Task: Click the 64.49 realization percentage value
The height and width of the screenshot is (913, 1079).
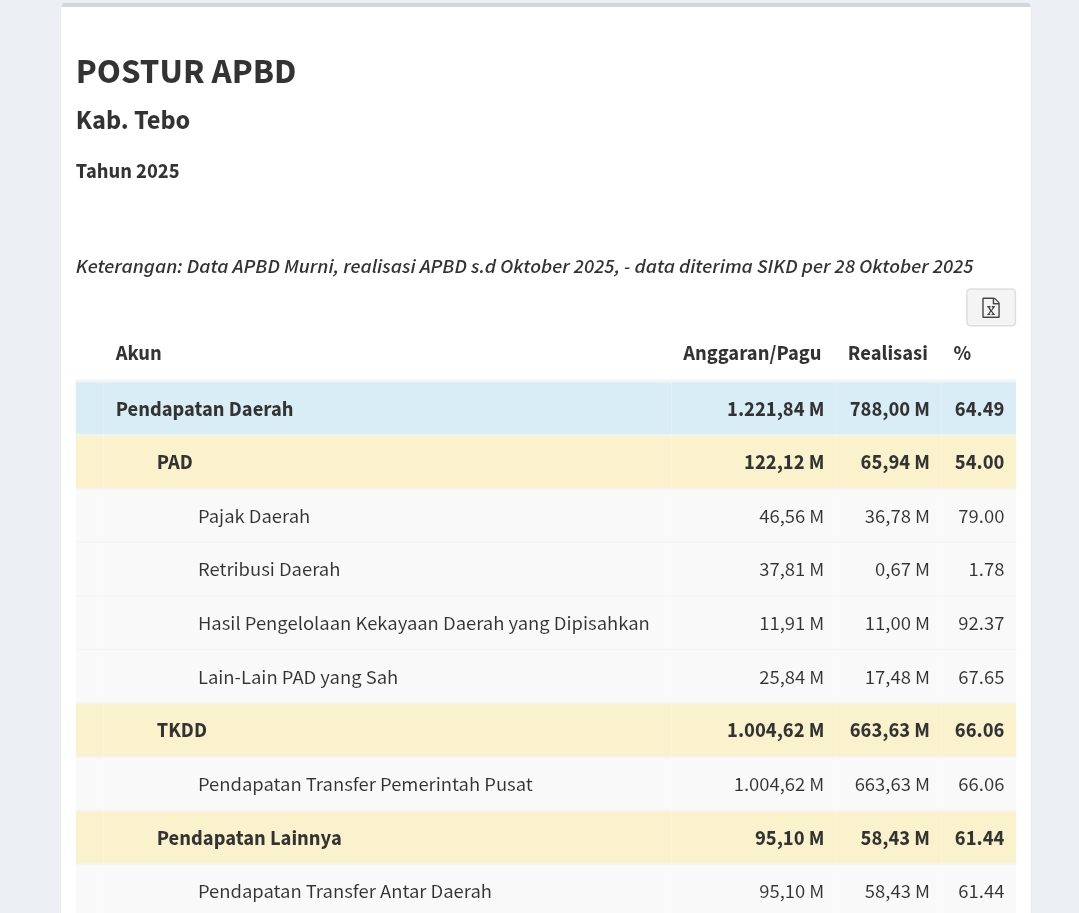Action: tap(978, 408)
